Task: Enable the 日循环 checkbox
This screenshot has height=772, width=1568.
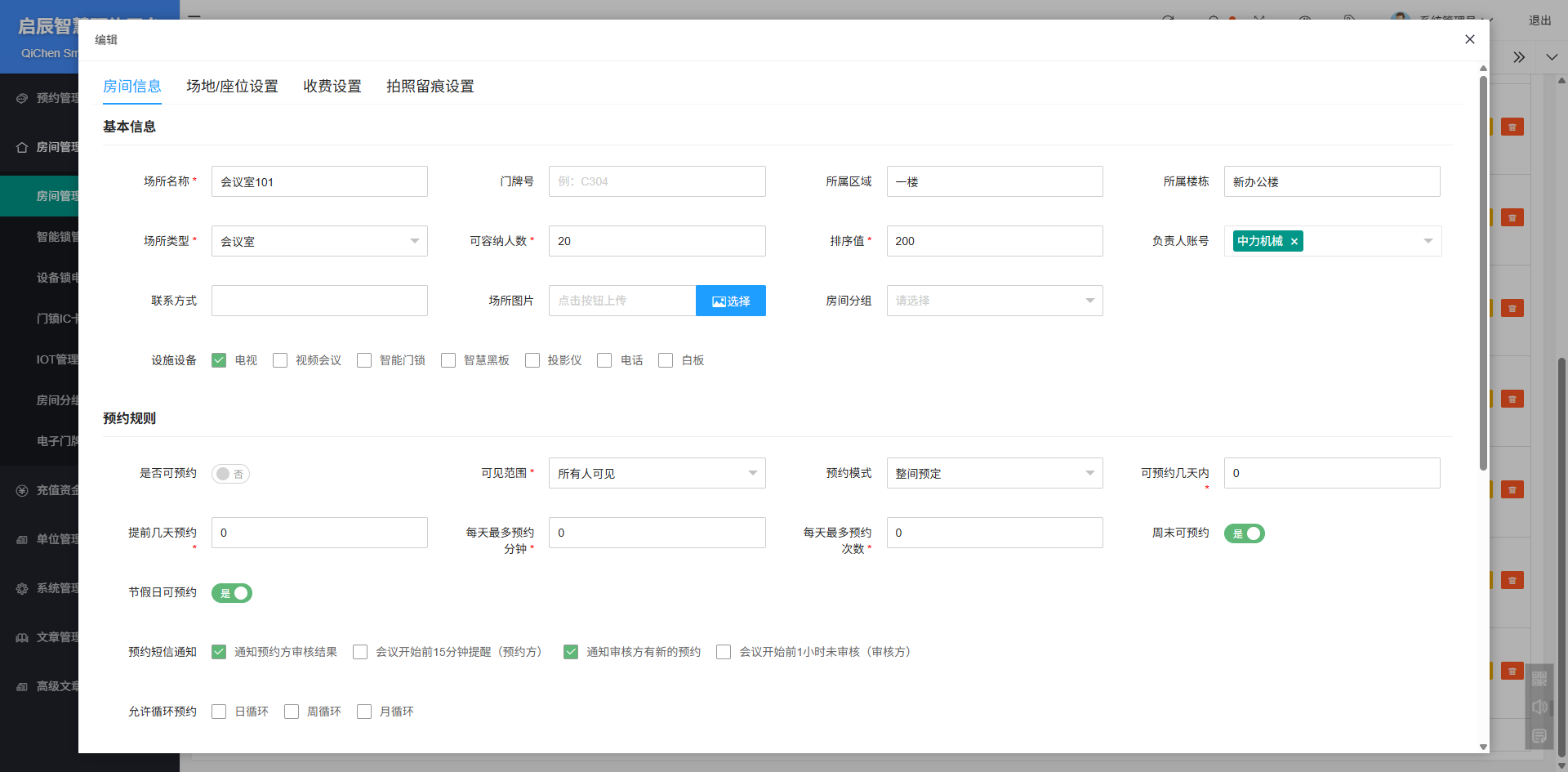Action: [219, 712]
